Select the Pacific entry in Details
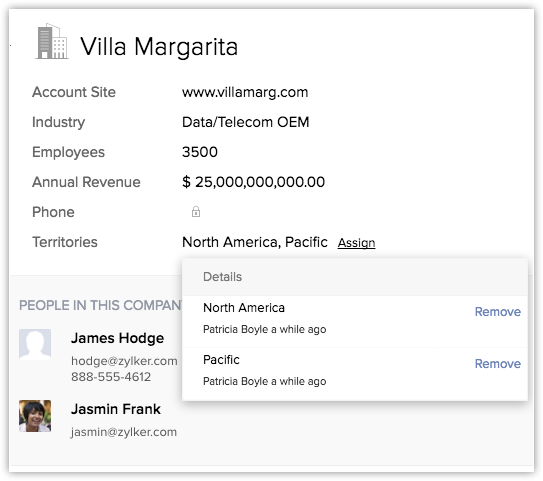This screenshot has height=481, width=543. 221,360
